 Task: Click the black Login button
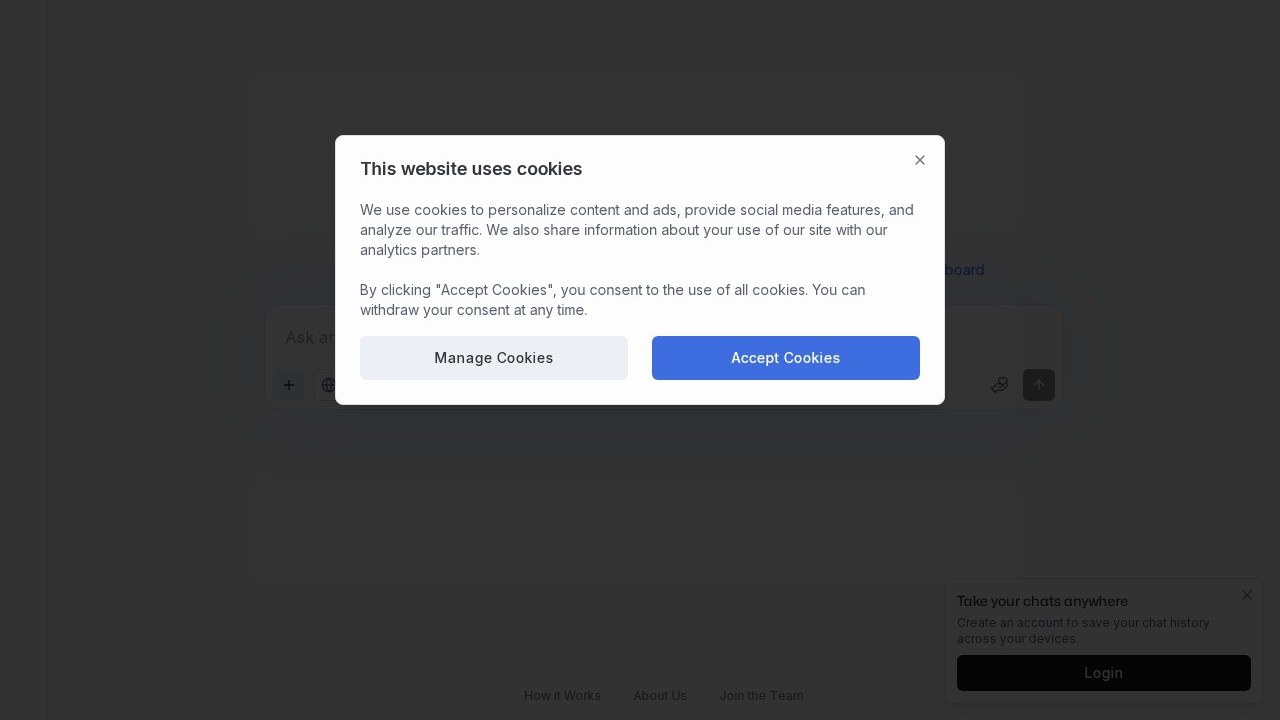tap(1103, 673)
